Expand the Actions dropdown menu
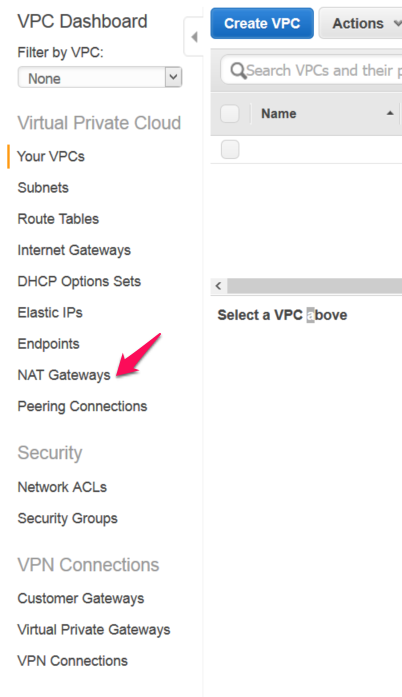Screen dimensions: 402x697 [x=360, y=23]
